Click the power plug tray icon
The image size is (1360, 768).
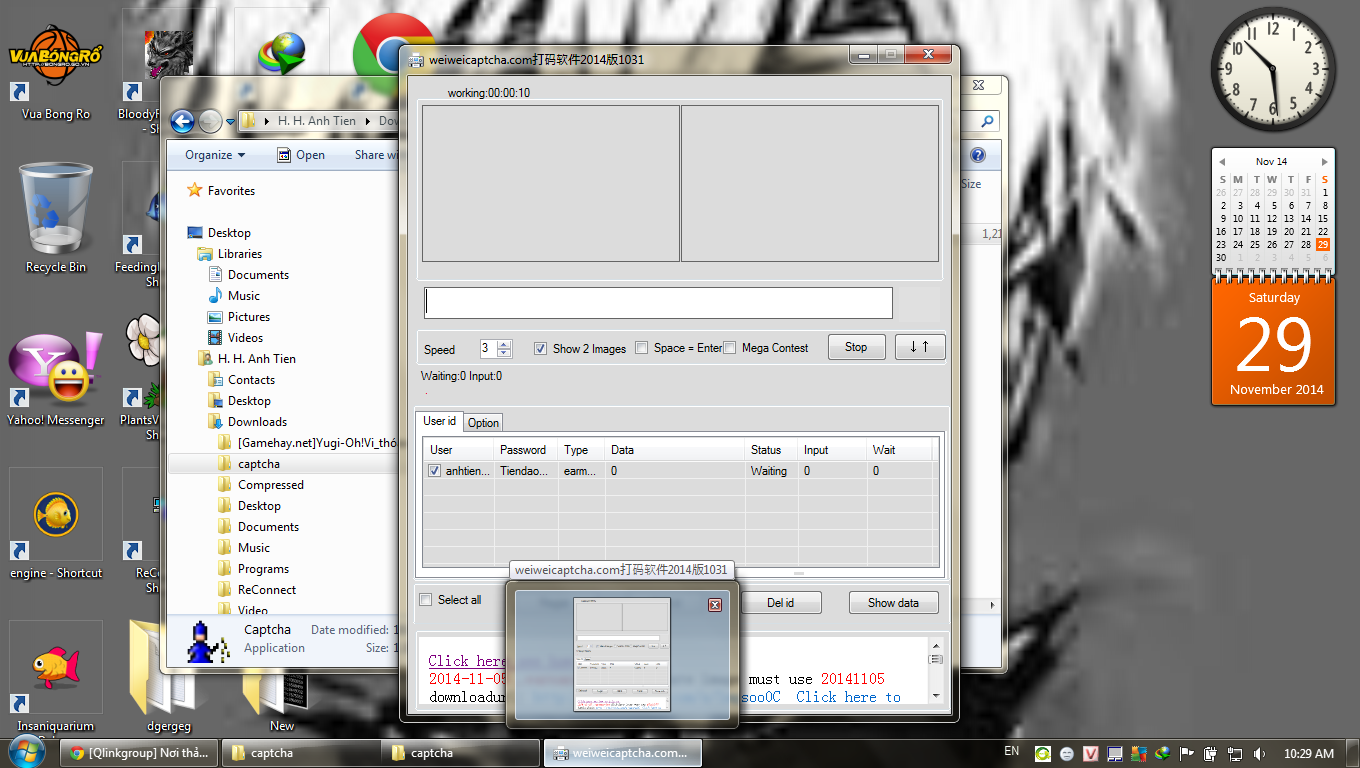tap(1211, 753)
